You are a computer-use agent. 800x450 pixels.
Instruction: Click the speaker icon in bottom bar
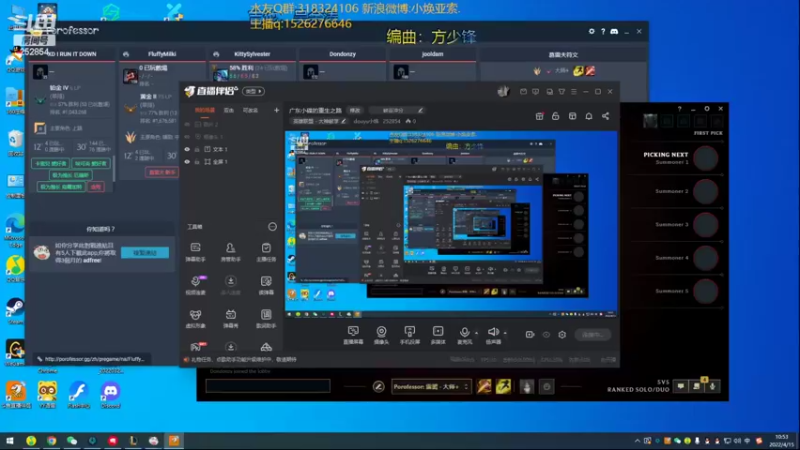click(x=493, y=332)
